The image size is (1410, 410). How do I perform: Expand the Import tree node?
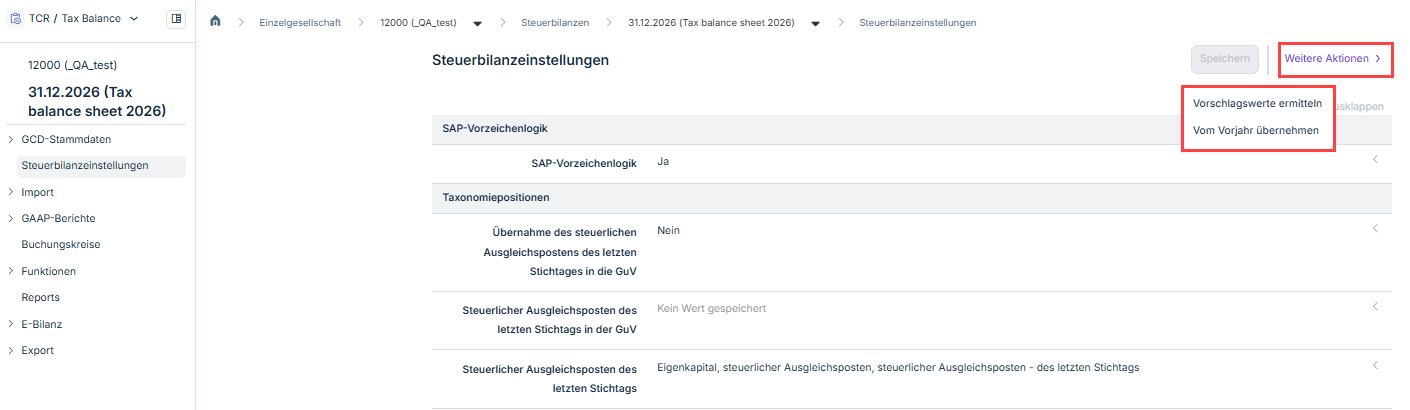10,192
